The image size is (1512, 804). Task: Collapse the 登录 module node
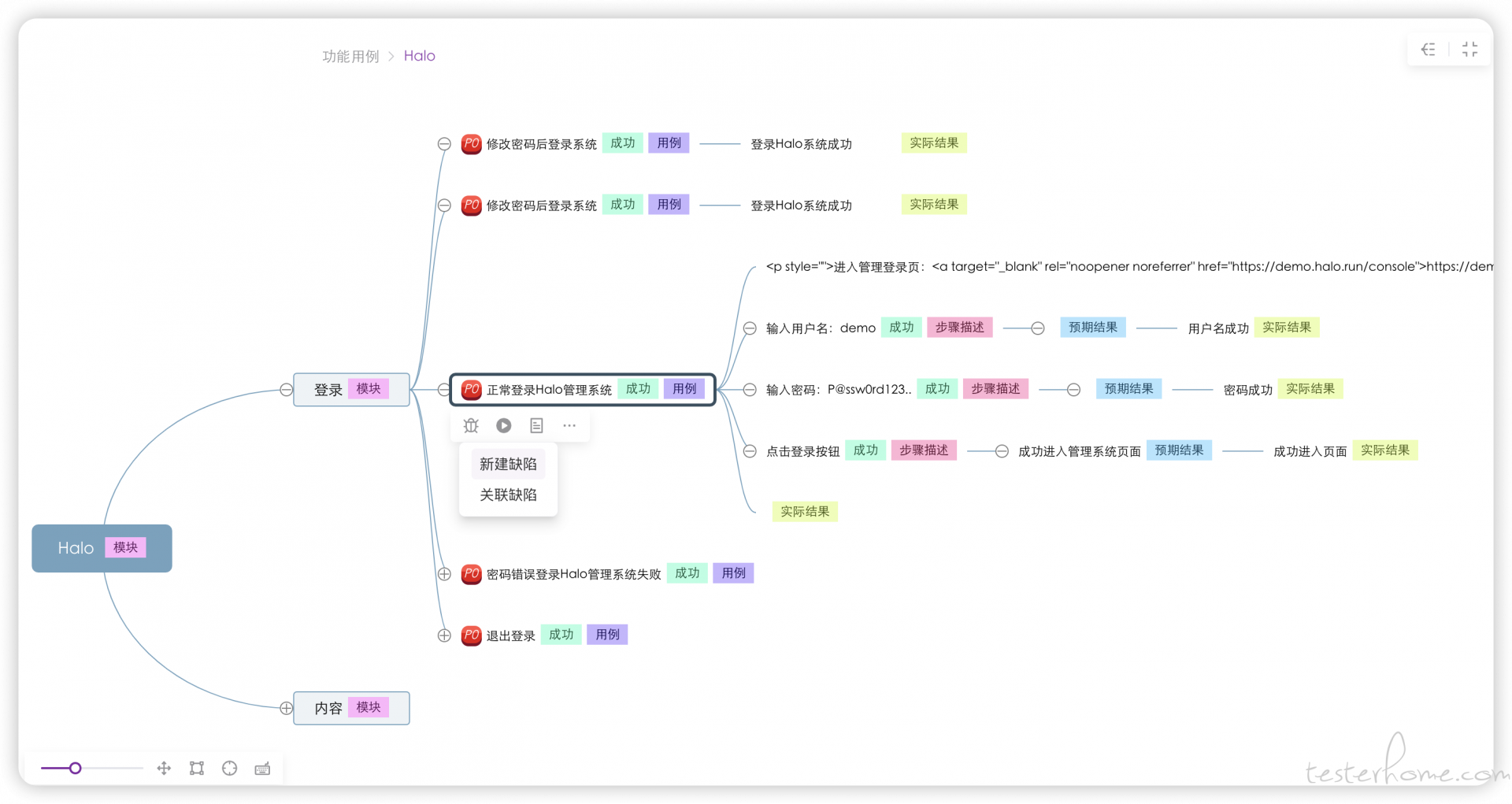(x=286, y=390)
